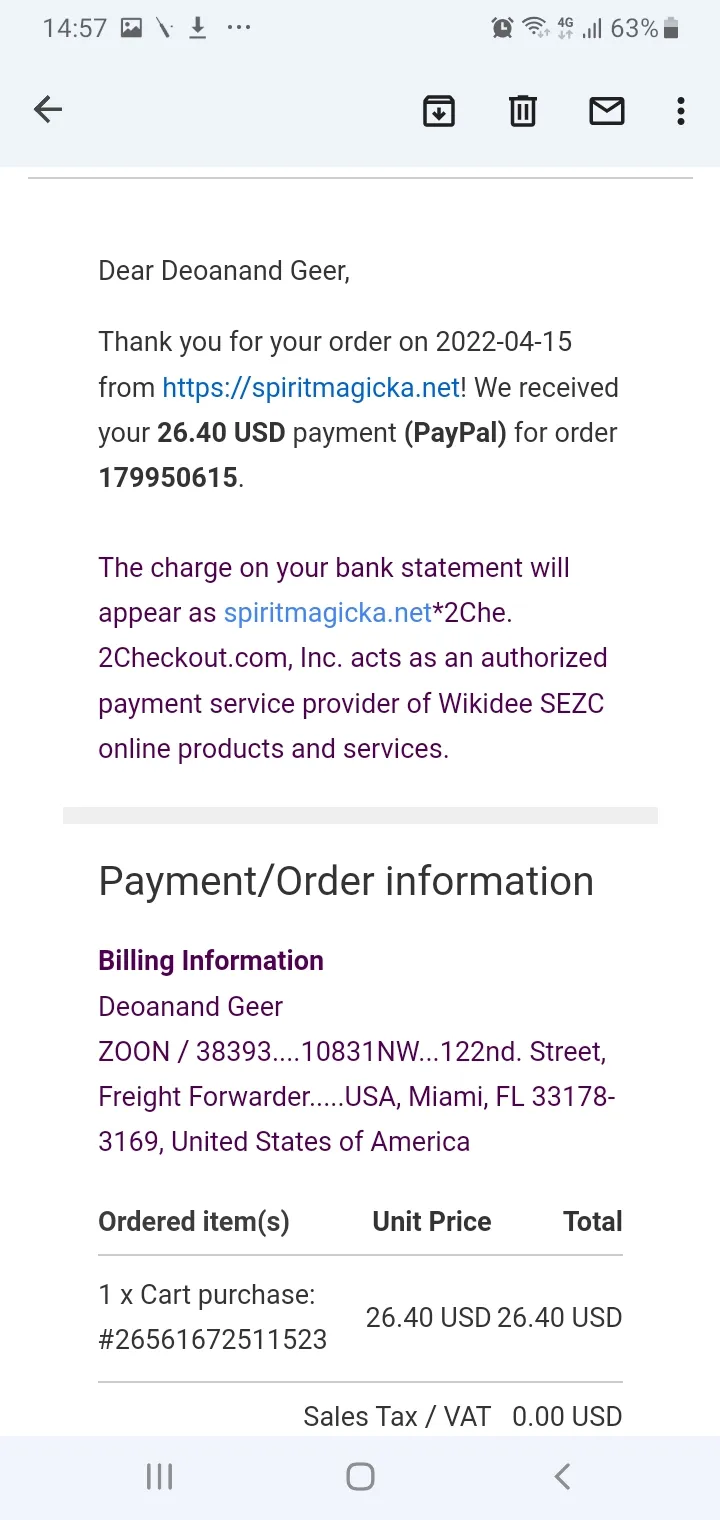Tap cart purchase #26561672511523 row
Viewport: 720px width, 1520px height.
[360, 1318]
